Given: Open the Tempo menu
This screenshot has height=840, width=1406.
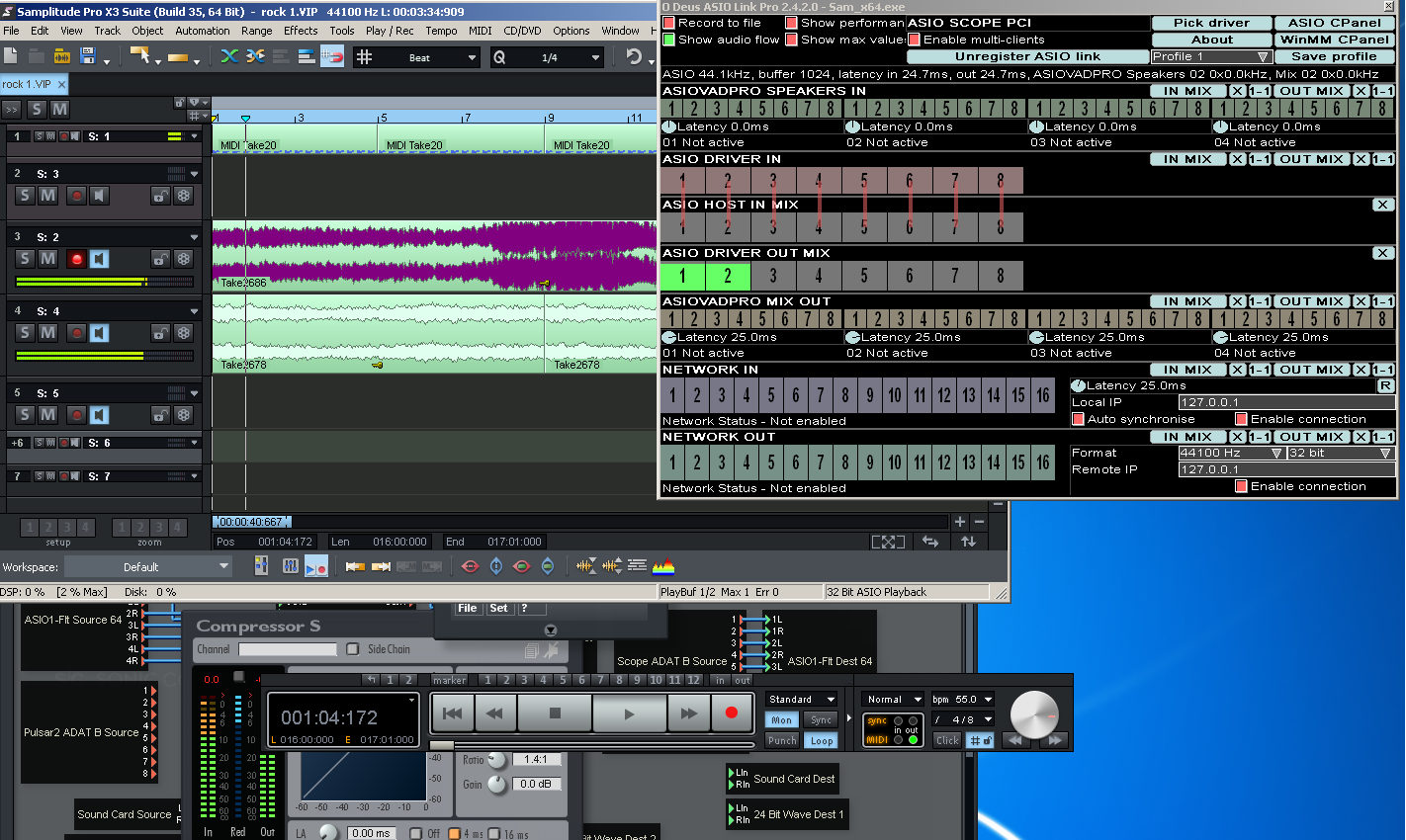Looking at the screenshot, I should (x=441, y=31).
